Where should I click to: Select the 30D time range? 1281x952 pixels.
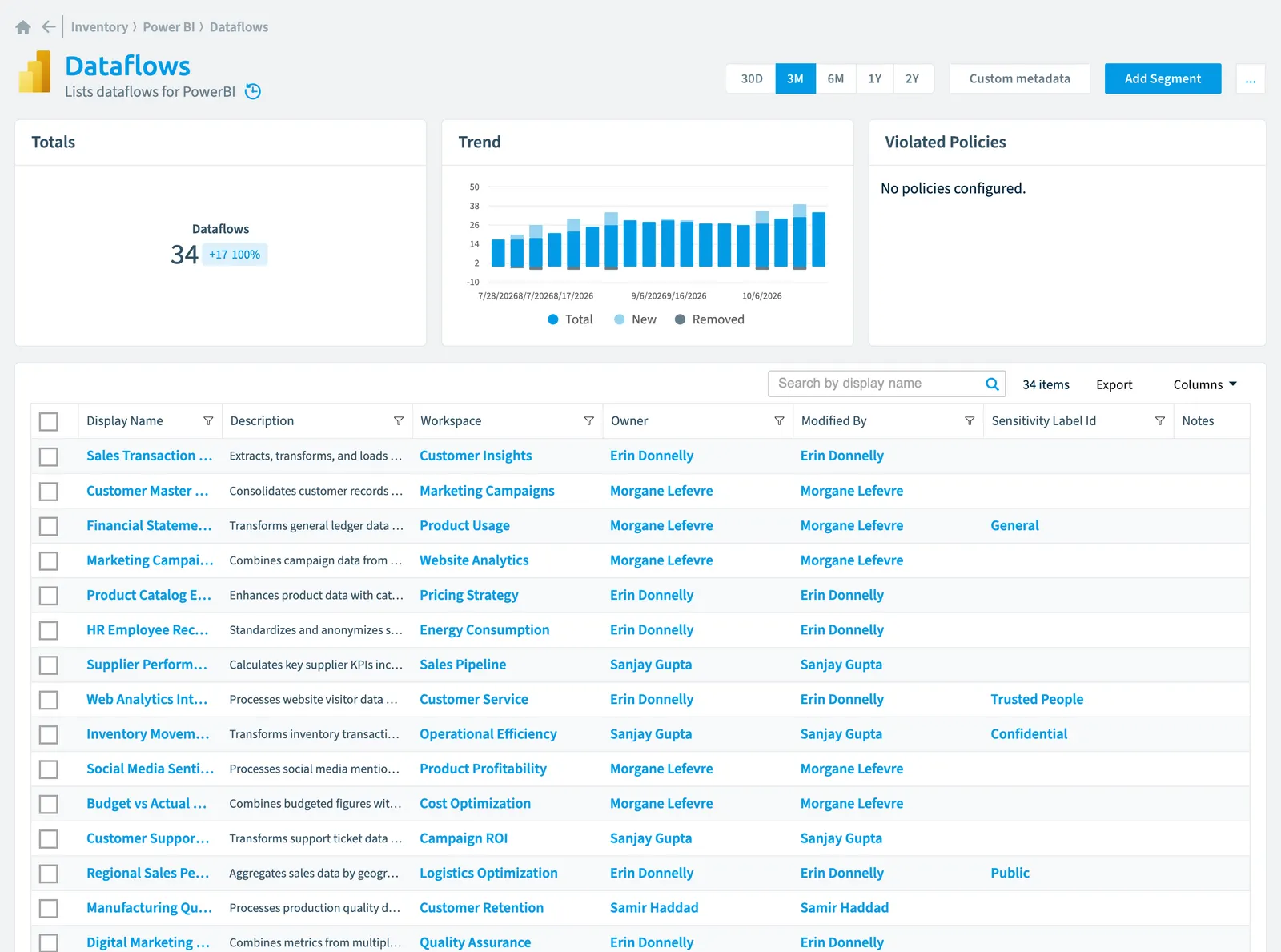click(x=751, y=78)
